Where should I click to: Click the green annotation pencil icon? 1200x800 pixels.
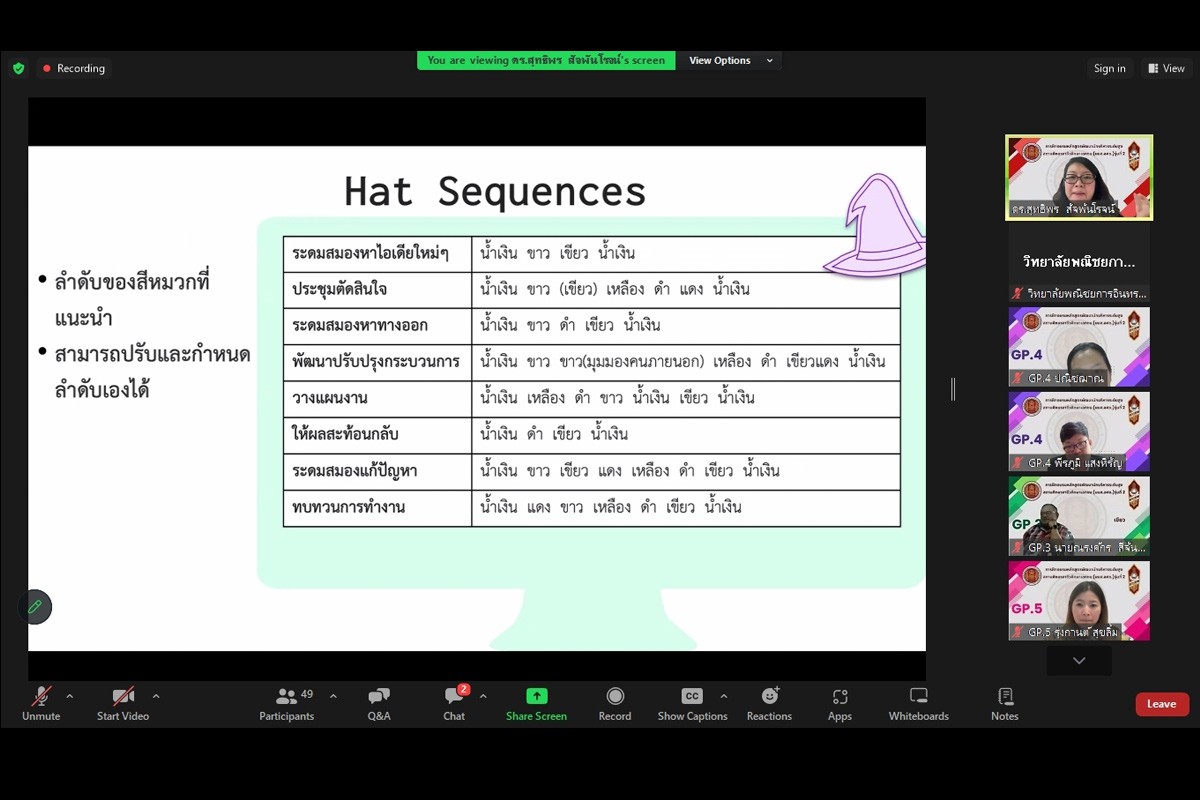tap(35, 607)
